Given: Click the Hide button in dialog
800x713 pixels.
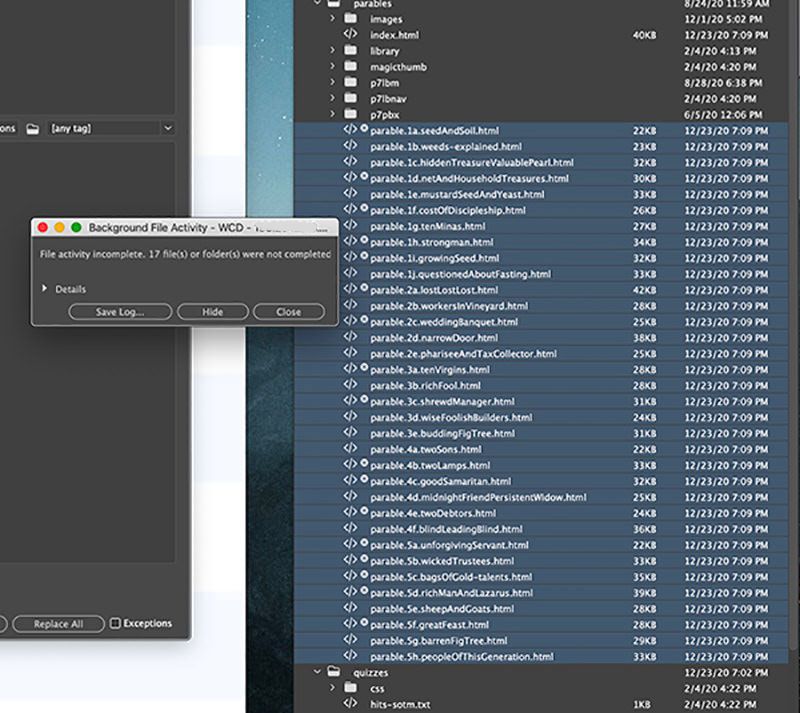Looking at the screenshot, I should coord(212,312).
